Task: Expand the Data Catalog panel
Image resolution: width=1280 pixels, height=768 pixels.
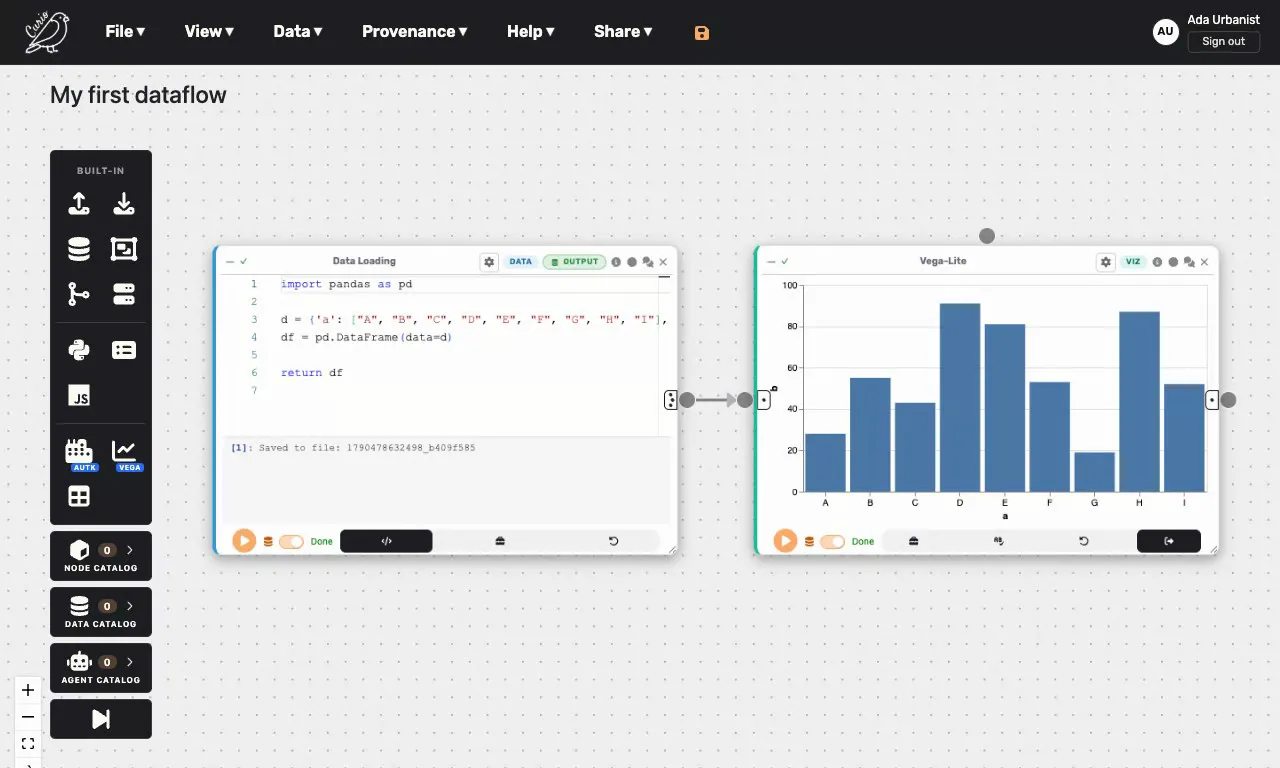Action: [101, 612]
